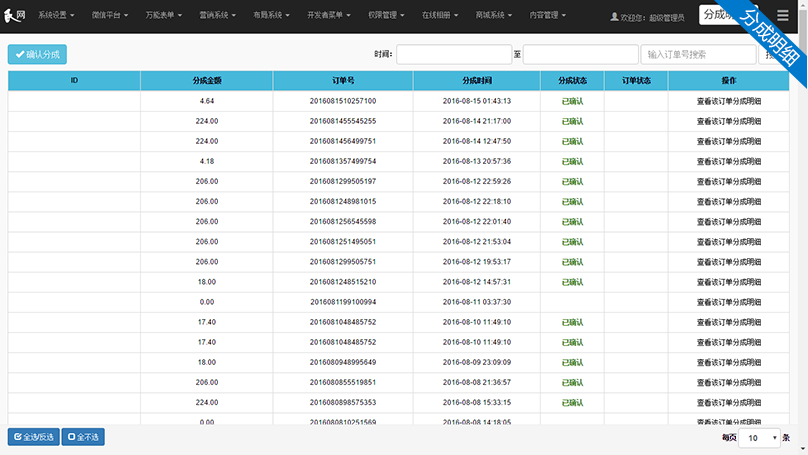Expand the 系统设置 dropdown menu
This screenshot has height=455, width=808.
coord(58,16)
